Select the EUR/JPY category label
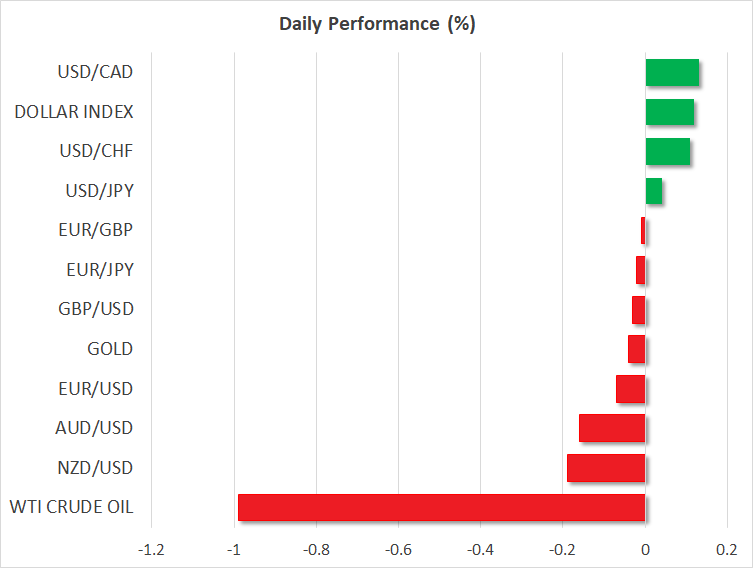This screenshot has height=568, width=753. (x=97, y=270)
